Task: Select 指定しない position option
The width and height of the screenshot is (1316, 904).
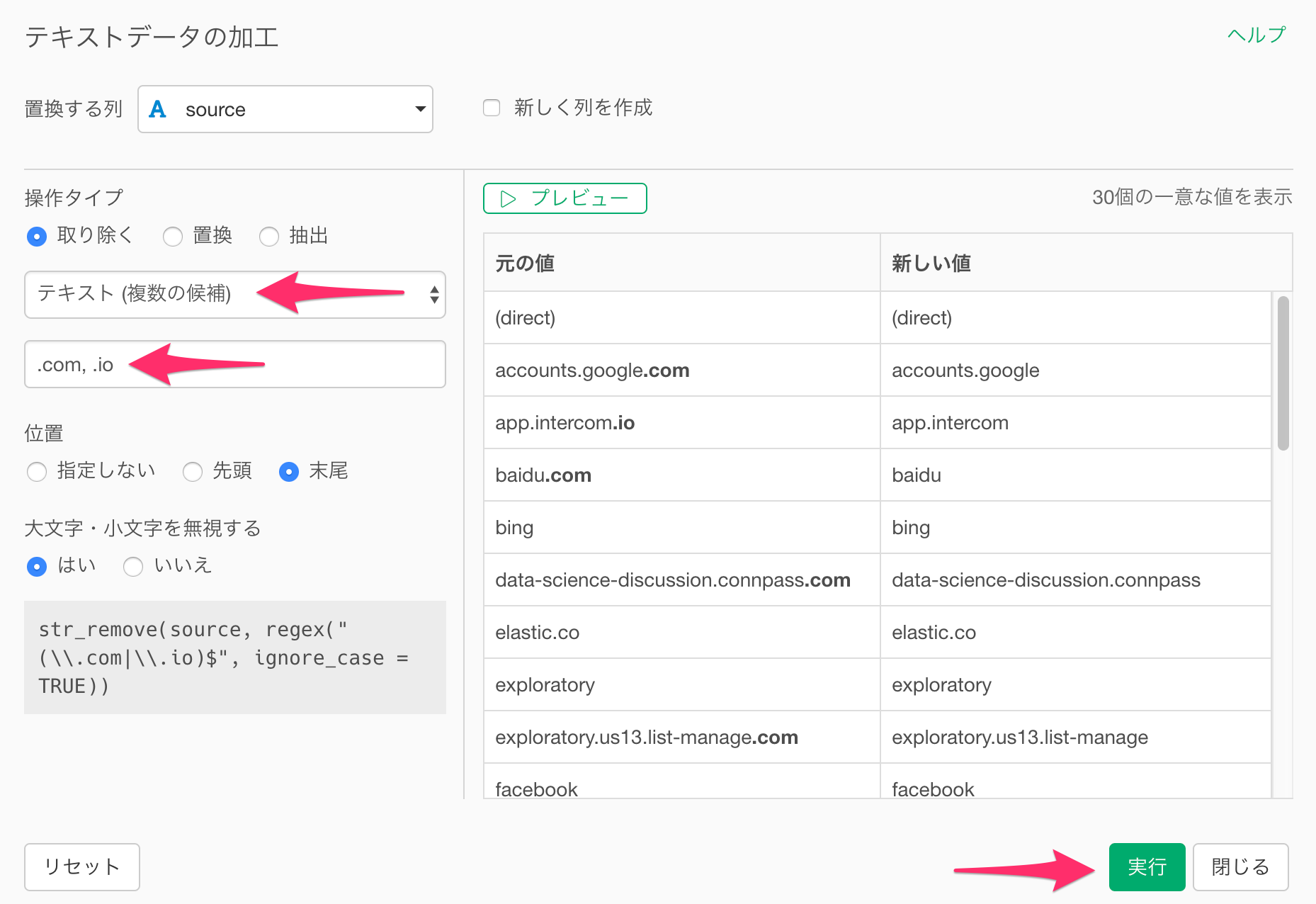Action: pyautogui.click(x=37, y=471)
